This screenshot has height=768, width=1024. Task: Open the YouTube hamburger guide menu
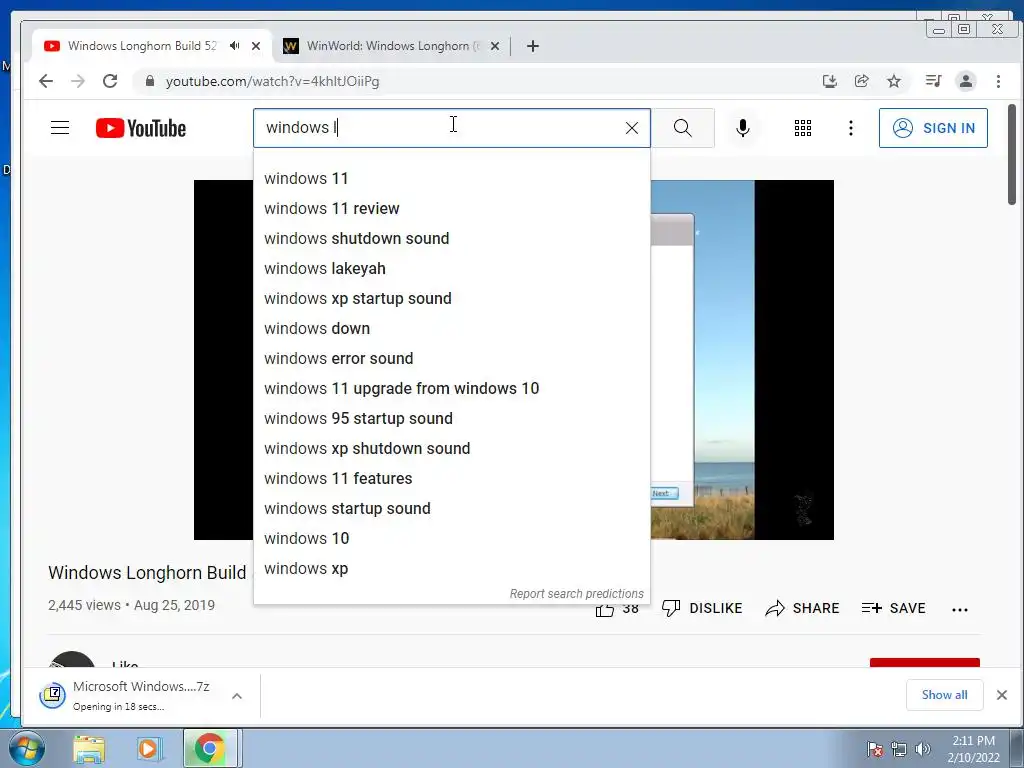(60, 127)
